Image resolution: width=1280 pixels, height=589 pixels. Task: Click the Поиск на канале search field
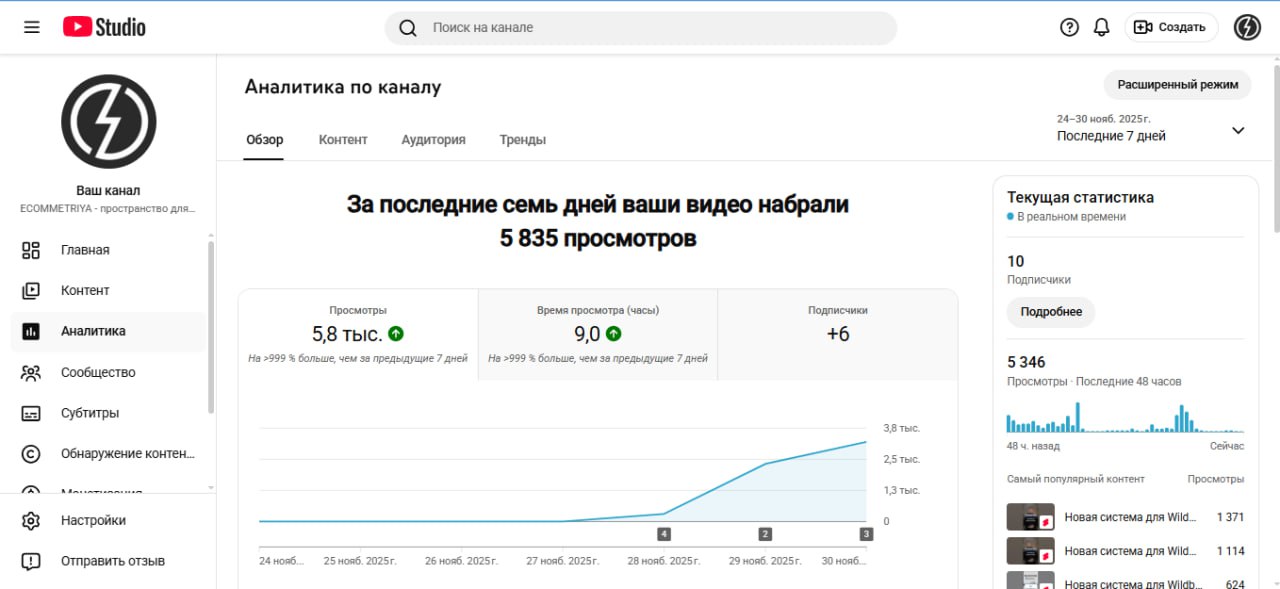[x=640, y=28]
